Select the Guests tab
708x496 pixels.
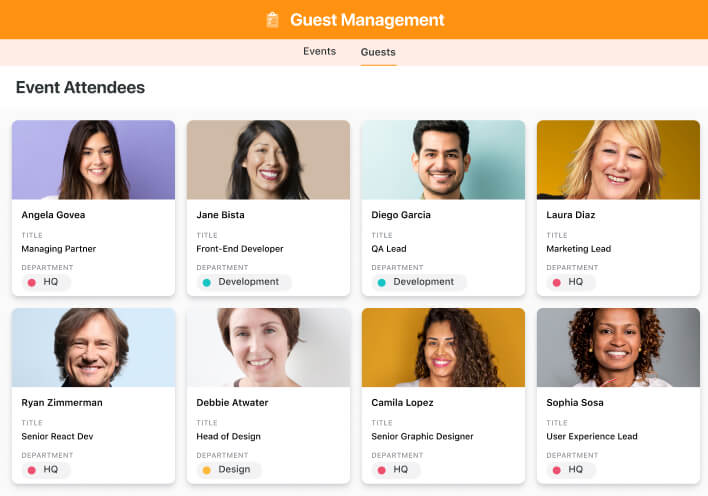click(x=378, y=52)
